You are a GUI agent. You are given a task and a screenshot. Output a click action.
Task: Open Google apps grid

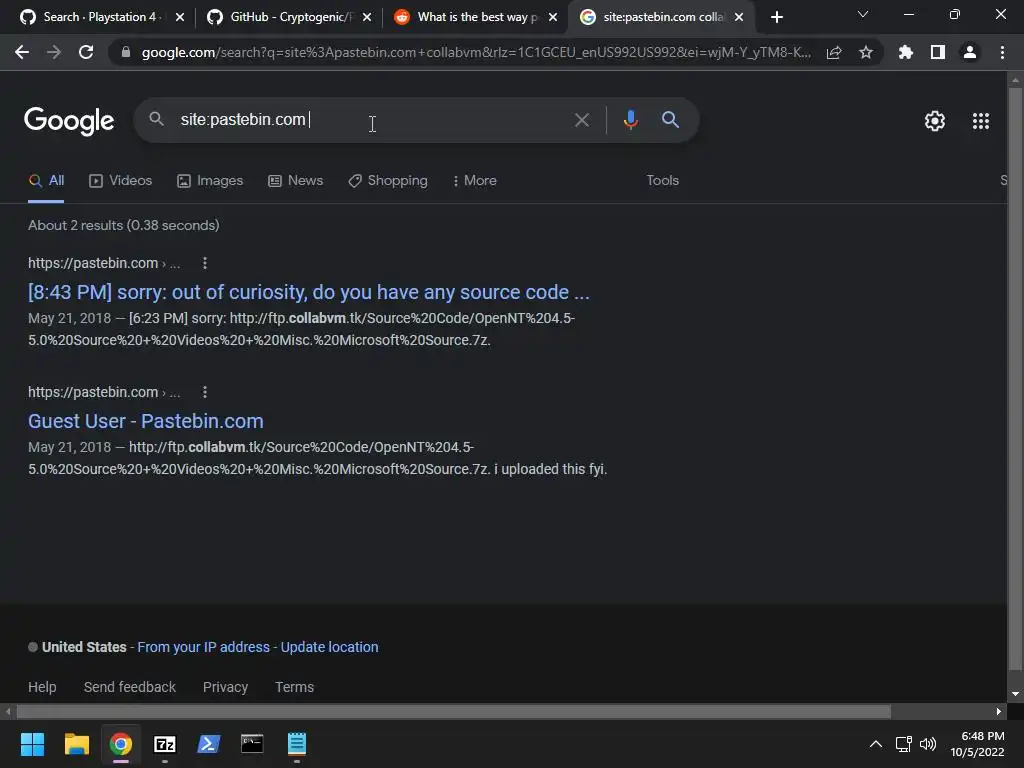tap(981, 121)
